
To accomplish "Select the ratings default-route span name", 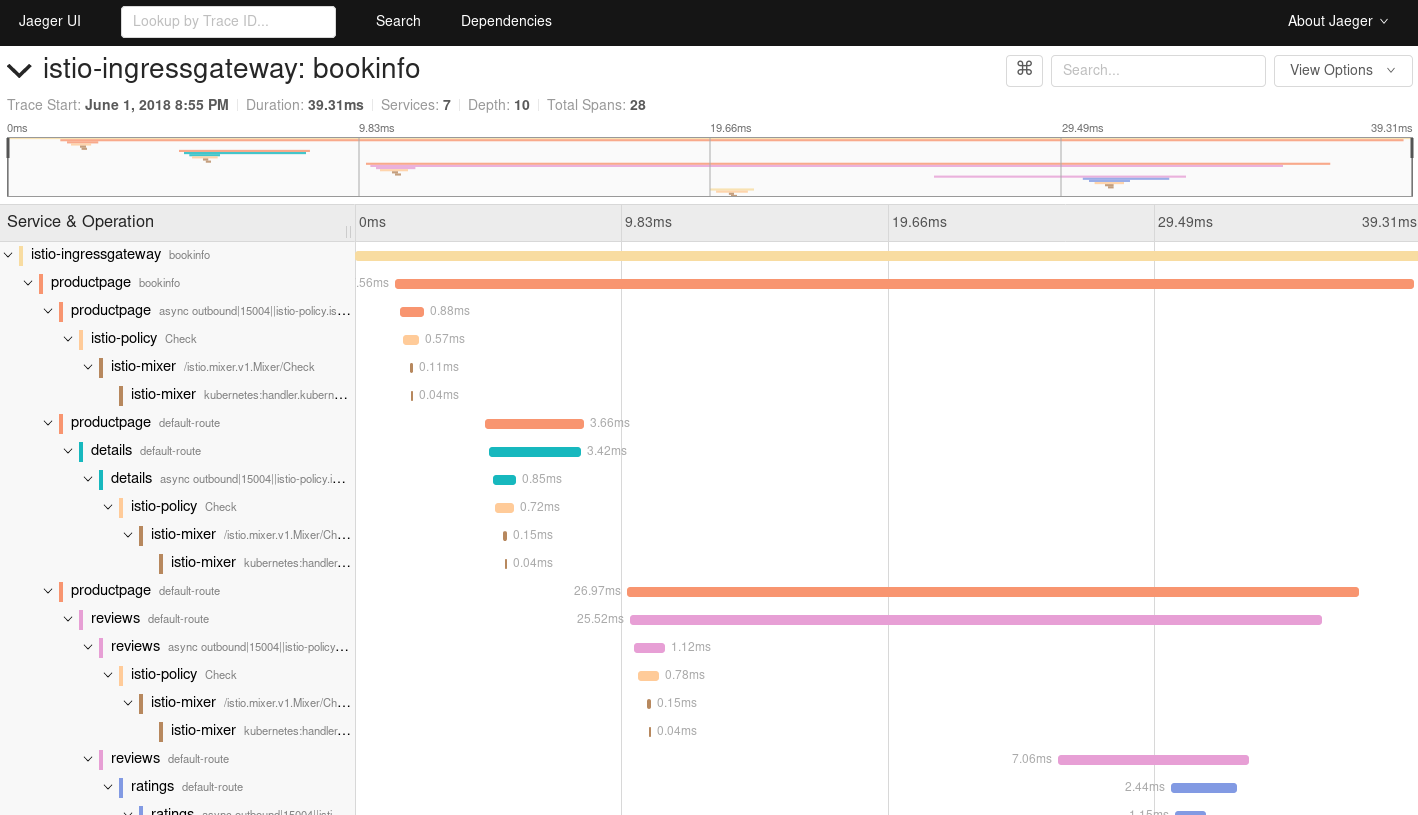I will click(x=152, y=787).
